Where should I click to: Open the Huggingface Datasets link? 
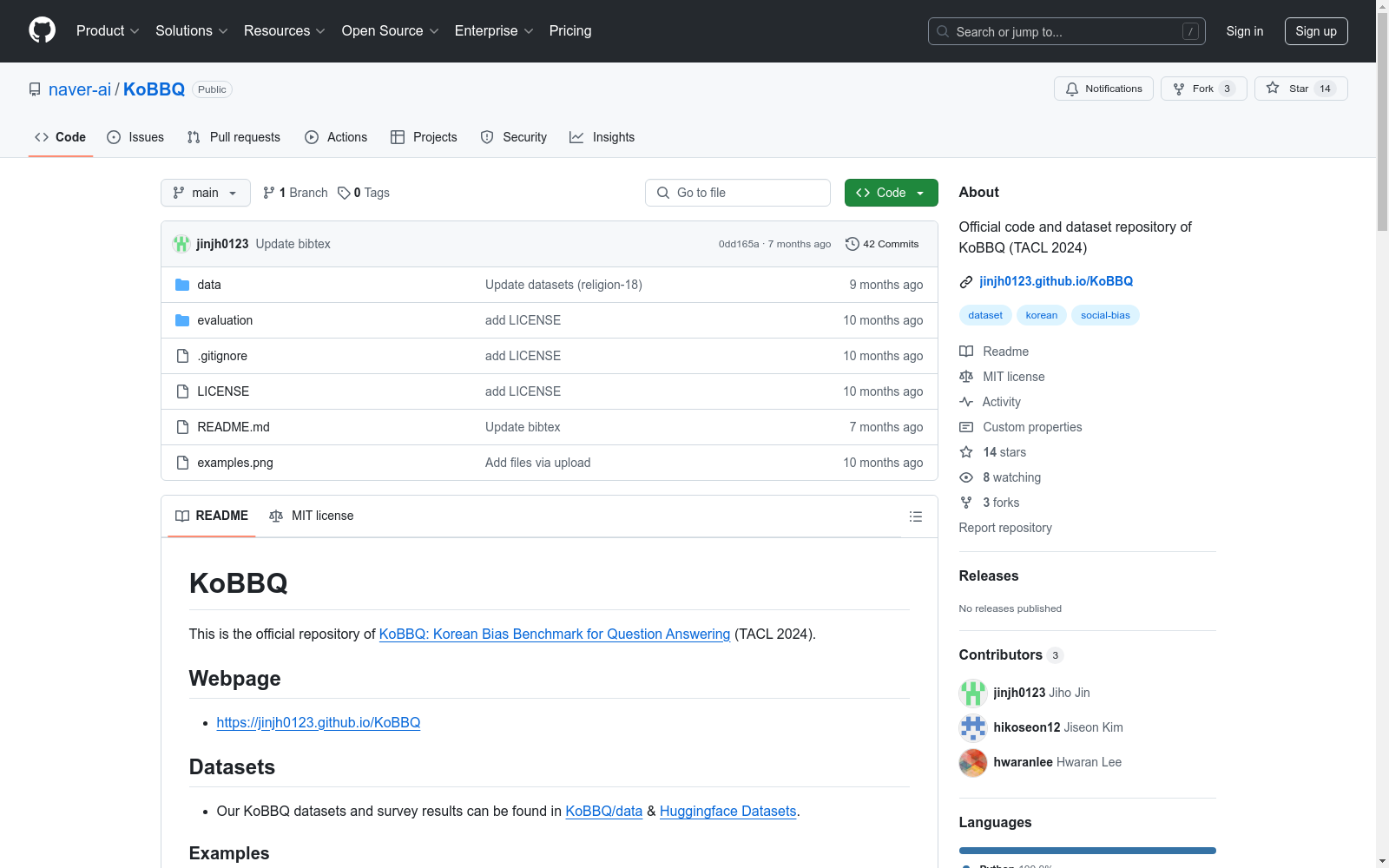click(x=727, y=811)
